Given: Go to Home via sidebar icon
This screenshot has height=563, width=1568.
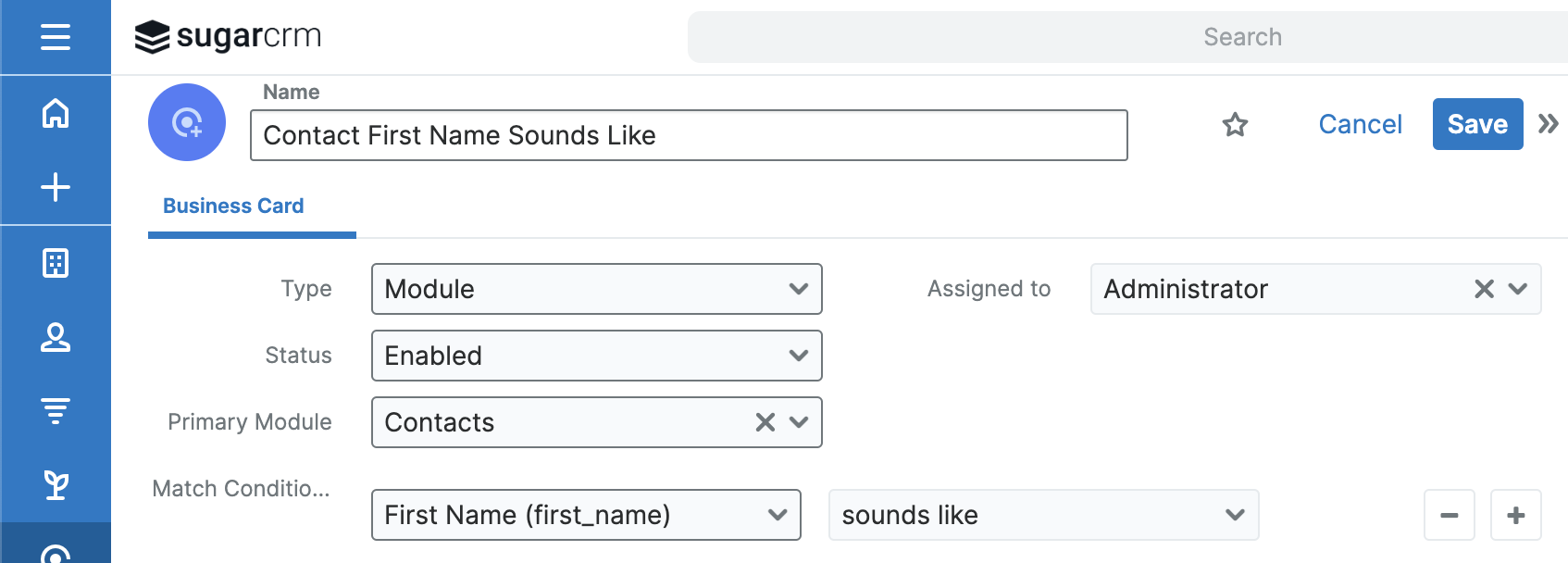Looking at the screenshot, I should click(x=56, y=114).
